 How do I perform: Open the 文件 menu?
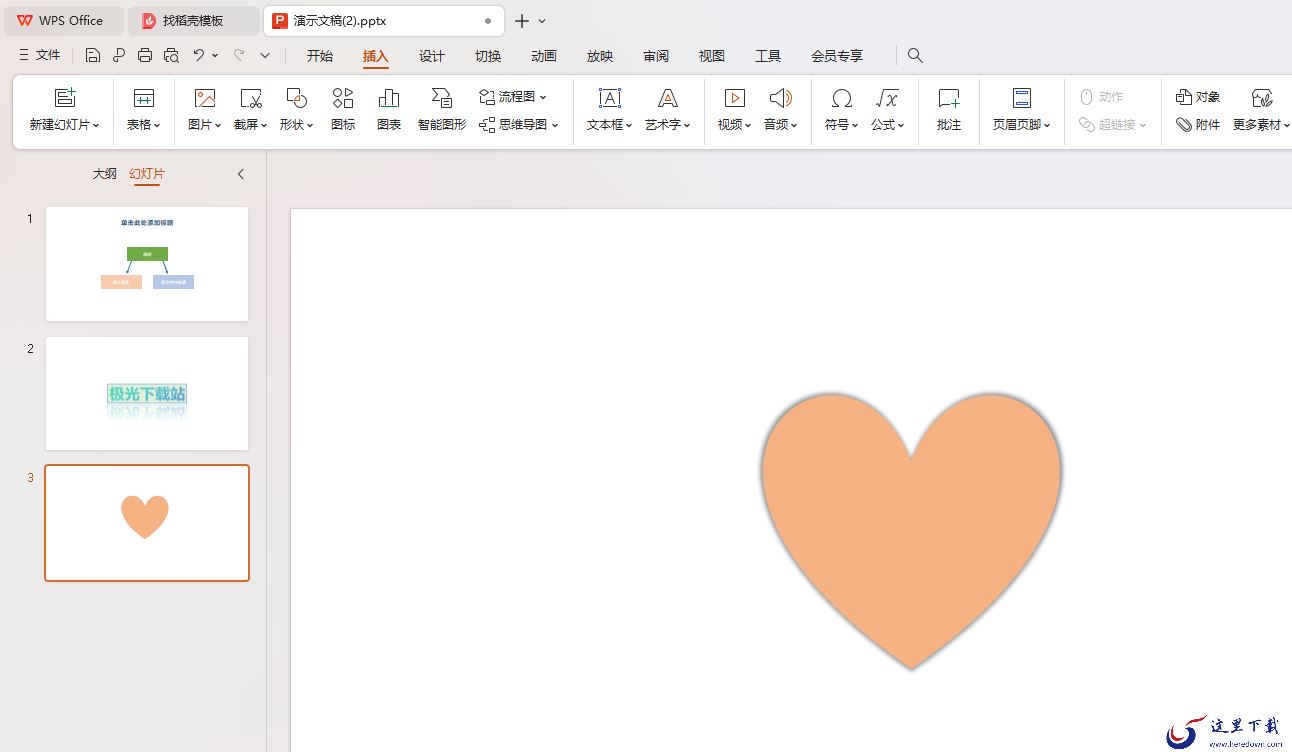[x=40, y=56]
